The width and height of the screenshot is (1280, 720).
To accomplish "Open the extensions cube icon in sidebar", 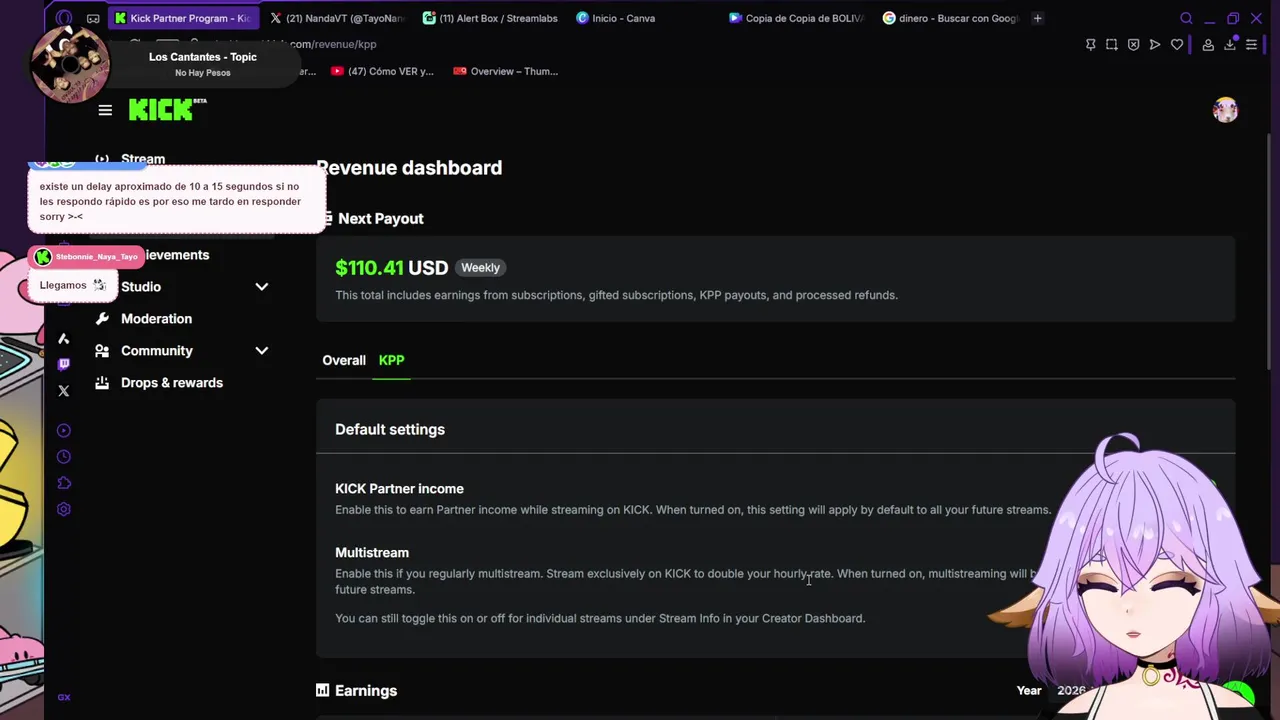I will coord(64,483).
